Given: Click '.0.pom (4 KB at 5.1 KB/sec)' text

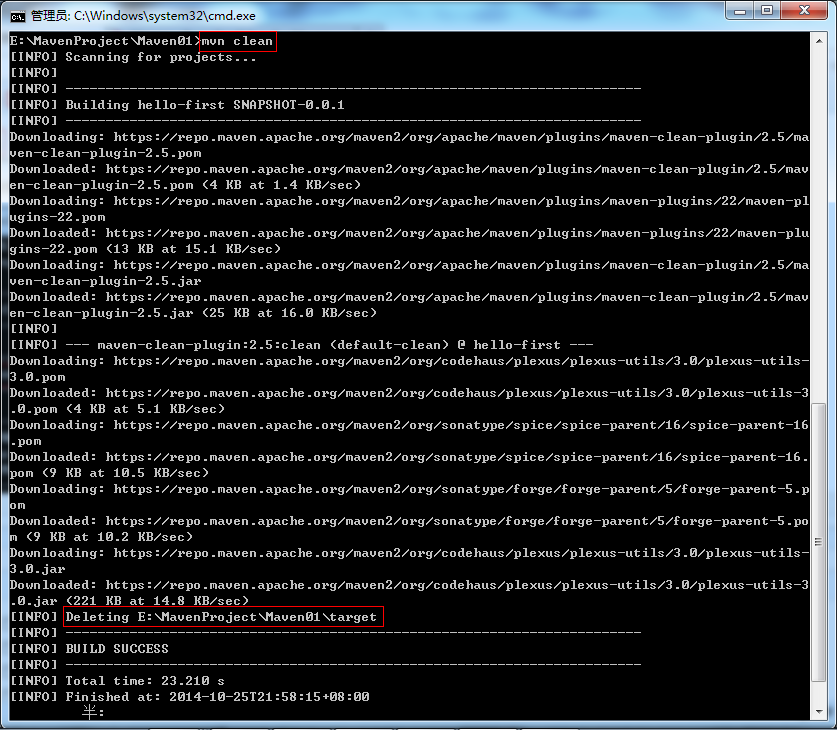Looking at the screenshot, I should click(x=117, y=409).
